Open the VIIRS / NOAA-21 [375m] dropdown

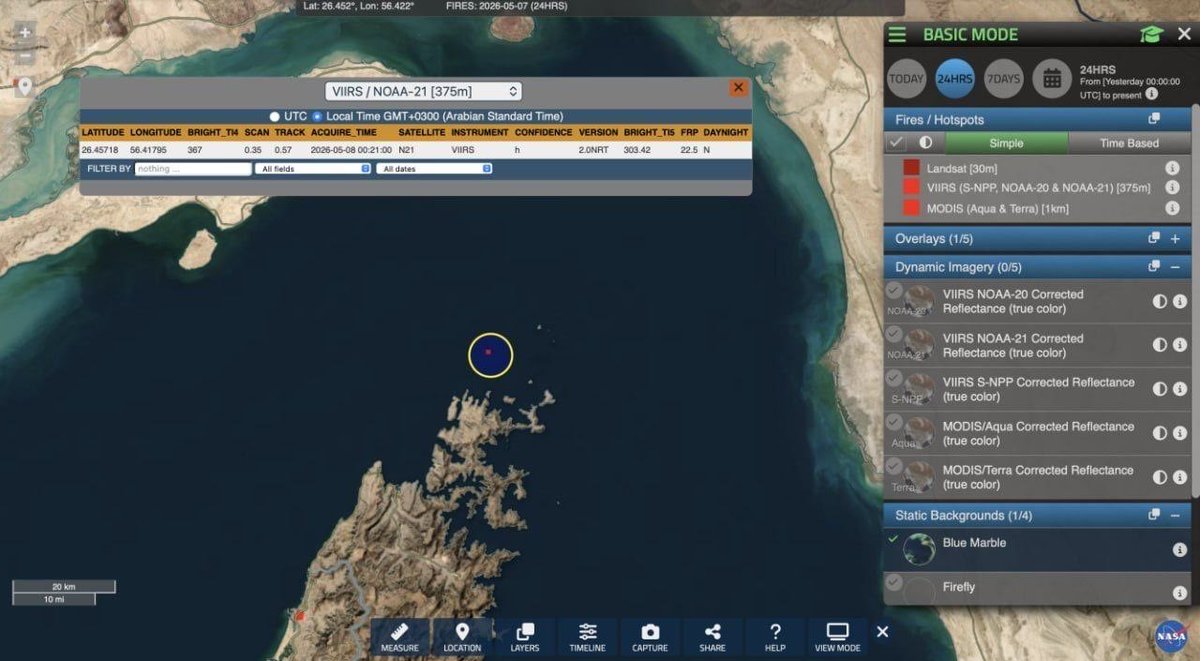tap(423, 91)
